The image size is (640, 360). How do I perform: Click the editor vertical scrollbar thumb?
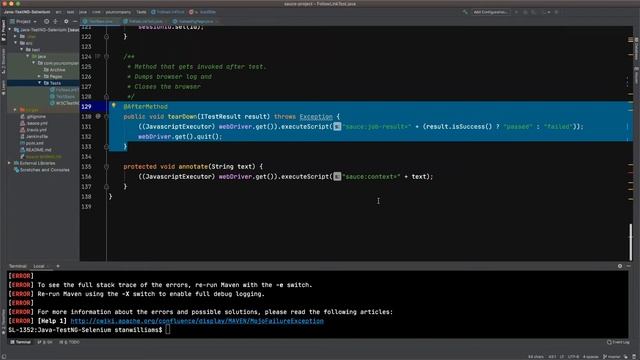631,242
